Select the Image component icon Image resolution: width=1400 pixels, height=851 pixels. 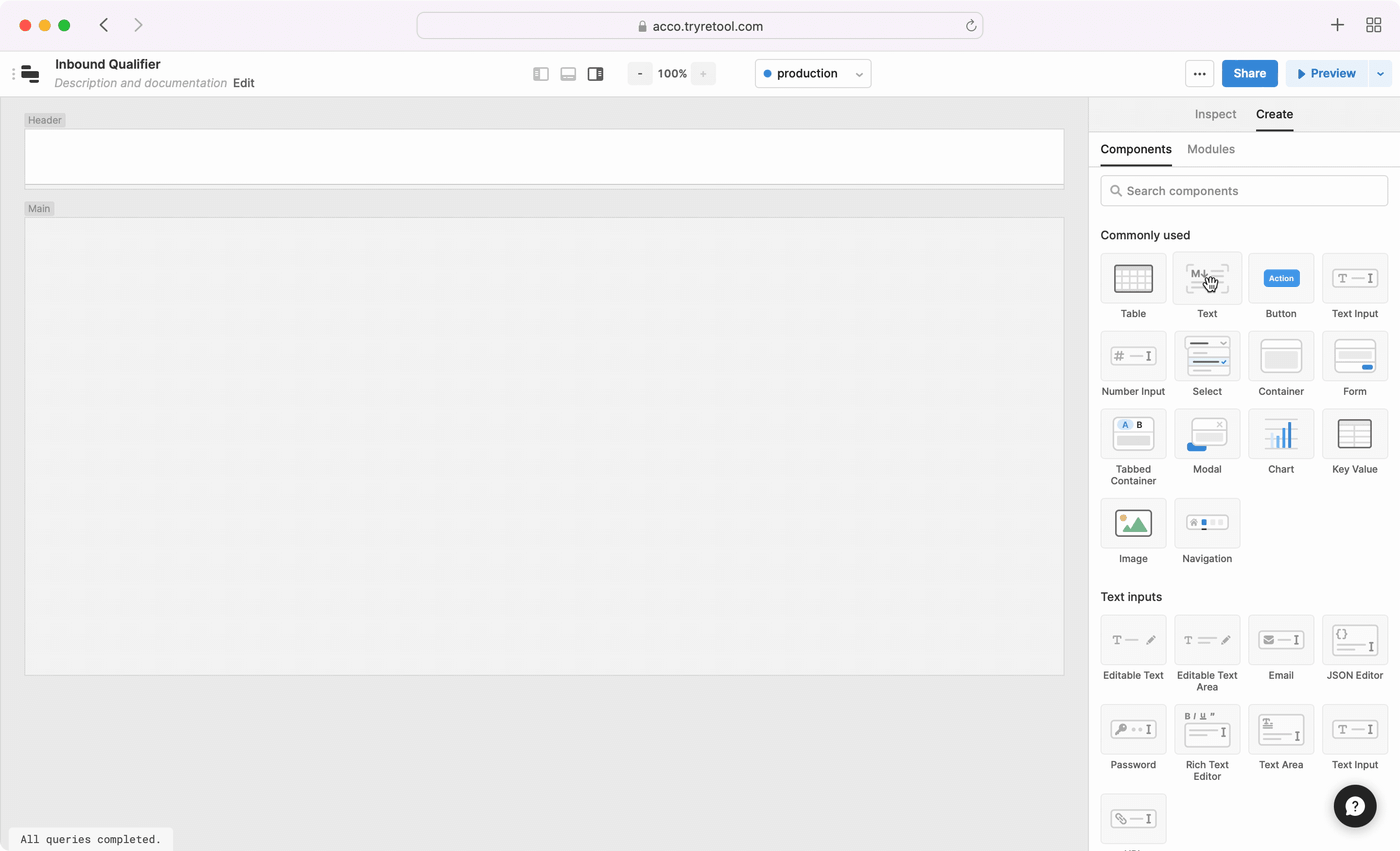[1133, 523]
